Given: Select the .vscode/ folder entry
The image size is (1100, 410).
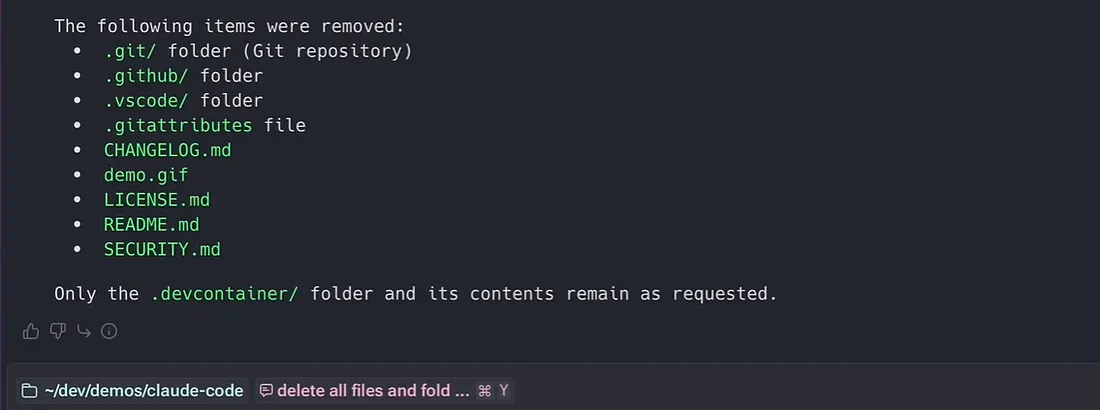Looking at the screenshot, I should 146,101.
